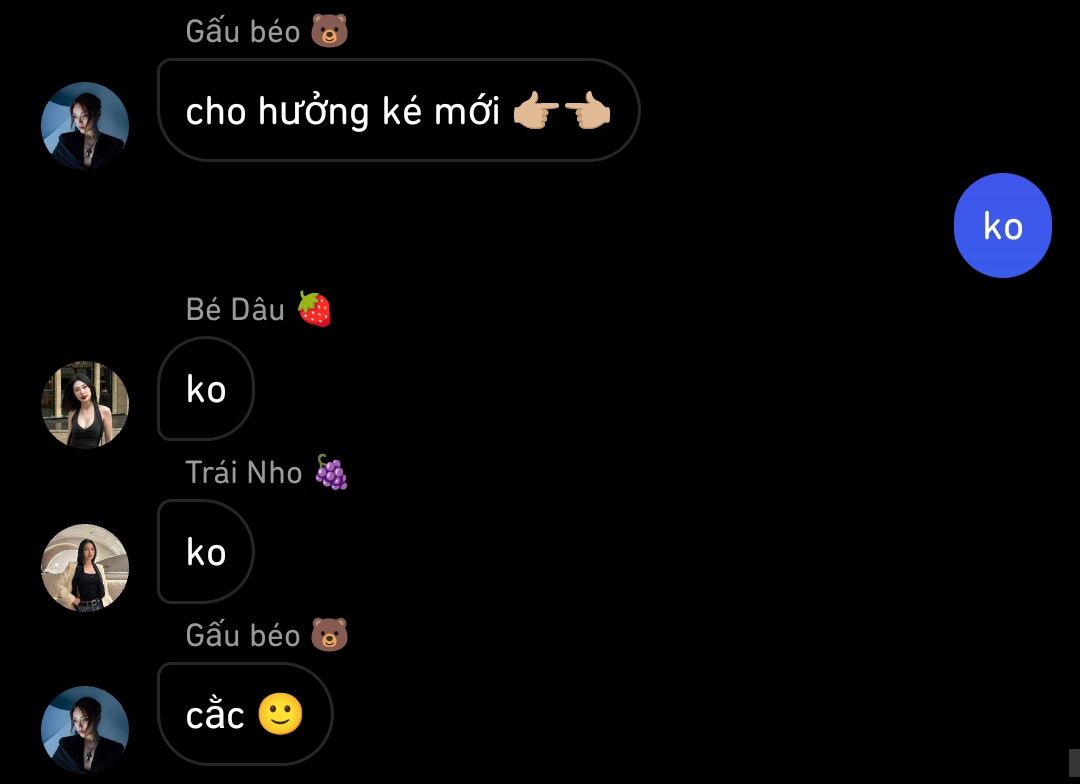Screen dimensions: 1080x784
Task: Select the blue sent ko bubble
Action: 1003,225
